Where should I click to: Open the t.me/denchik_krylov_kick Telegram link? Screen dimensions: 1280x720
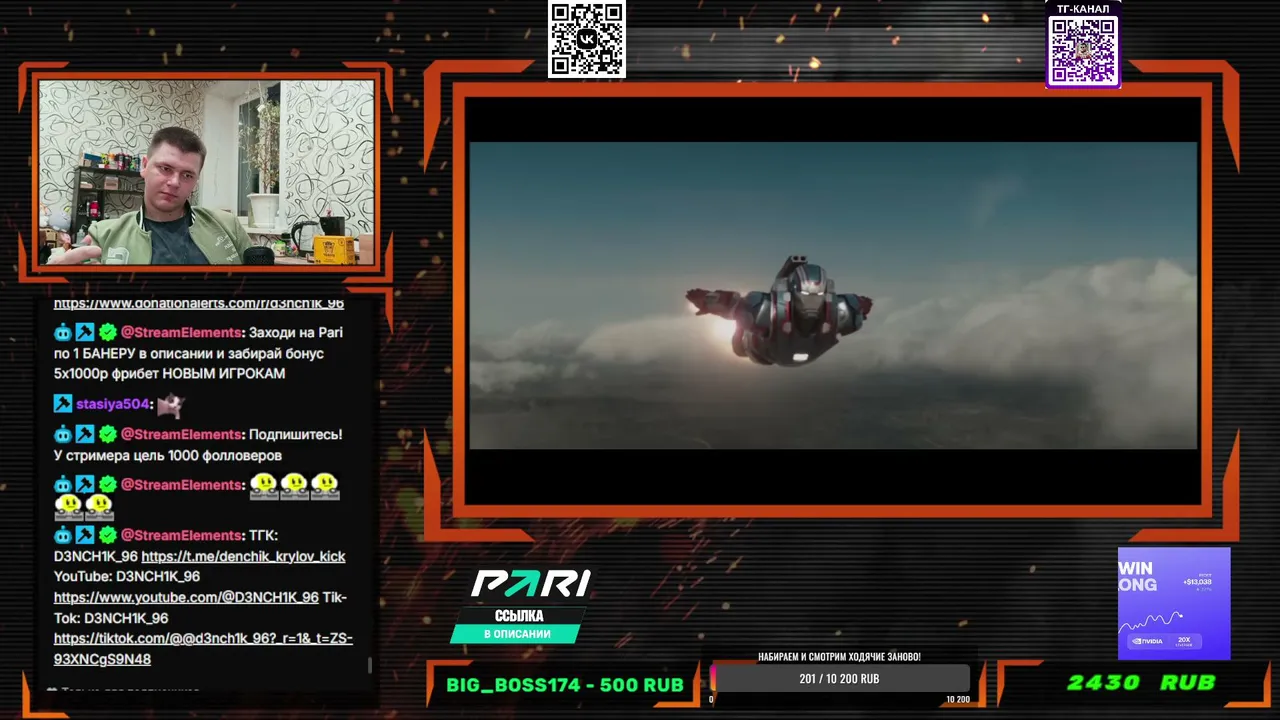[x=243, y=556]
